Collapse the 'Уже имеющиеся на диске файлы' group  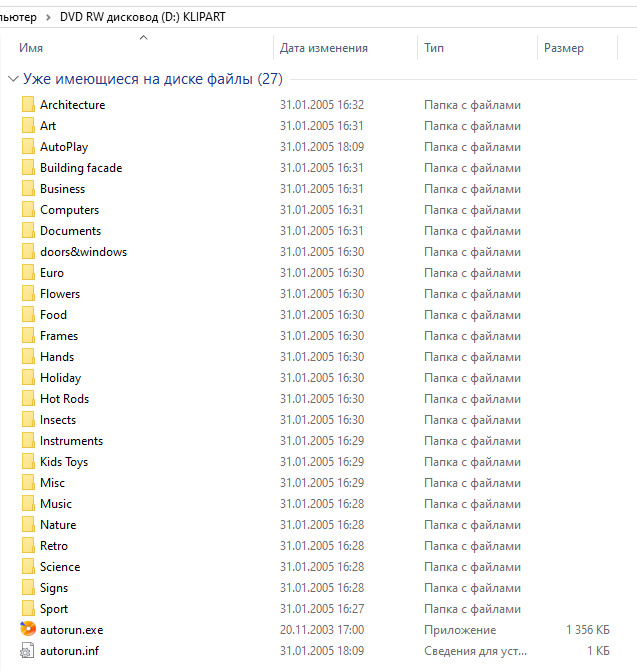13,79
